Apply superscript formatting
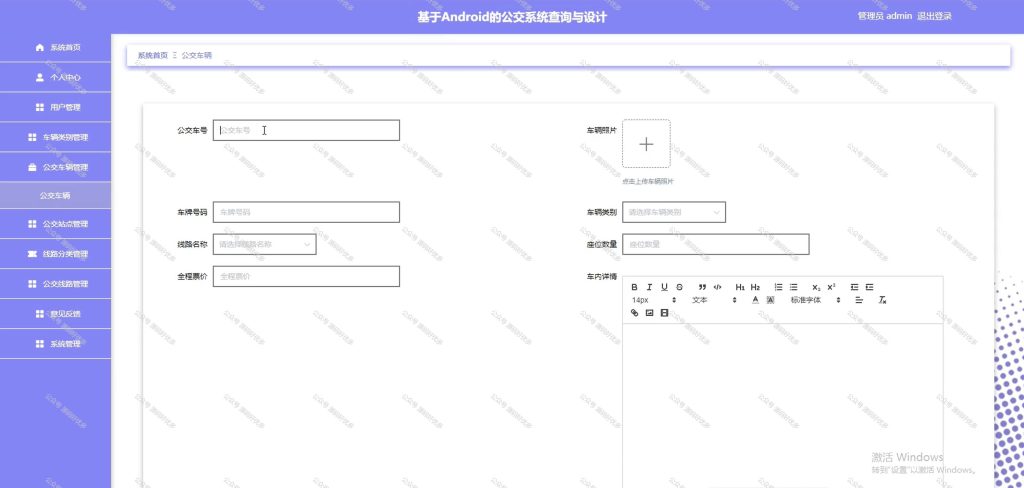The image size is (1024, 488). (x=831, y=287)
